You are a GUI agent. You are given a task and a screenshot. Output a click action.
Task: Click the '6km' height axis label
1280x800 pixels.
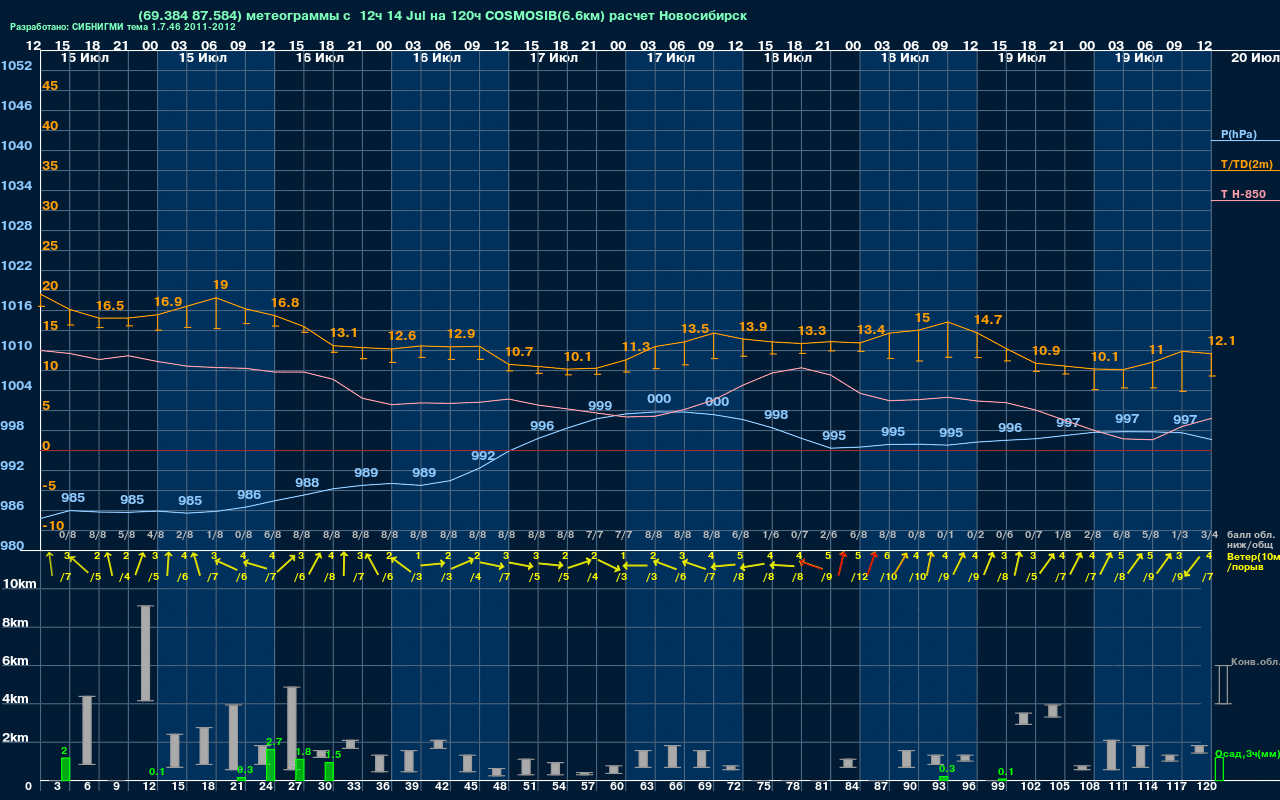coord(17,662)
